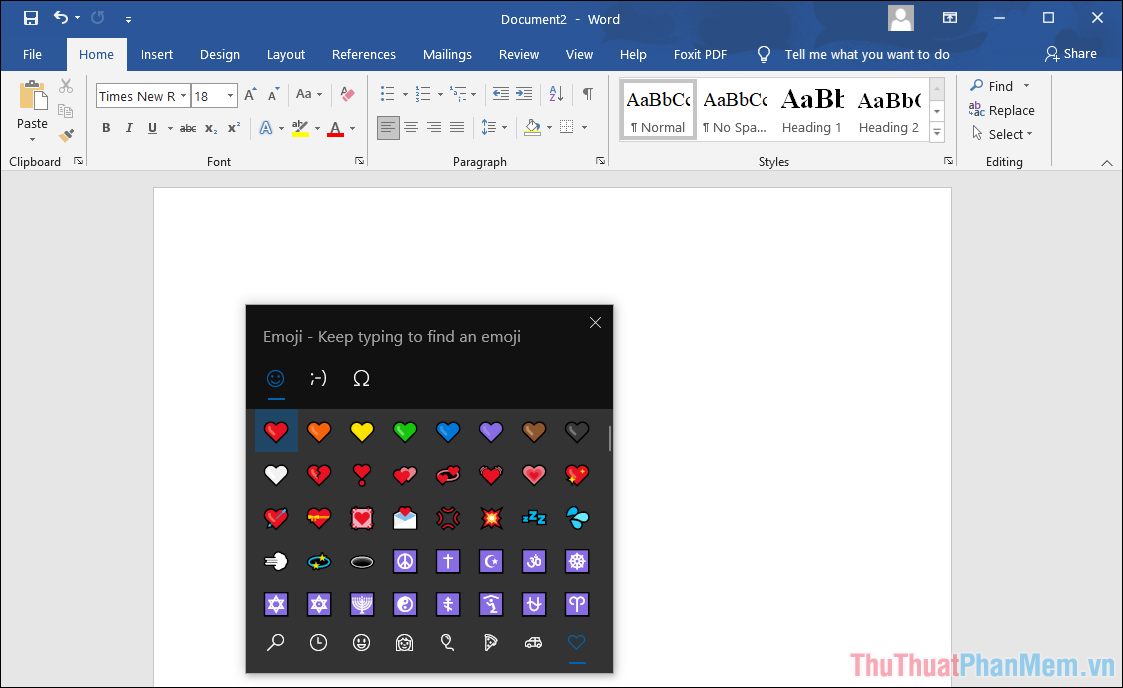Apply numbered list formatting
The width and height of the screenshot is (1123, 688).
tap(423, 94)
